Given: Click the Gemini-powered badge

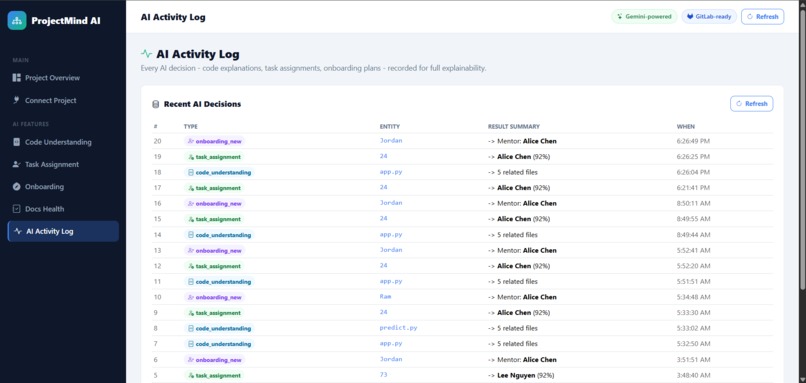Looking at the screenshot, I should click(644, 16).
